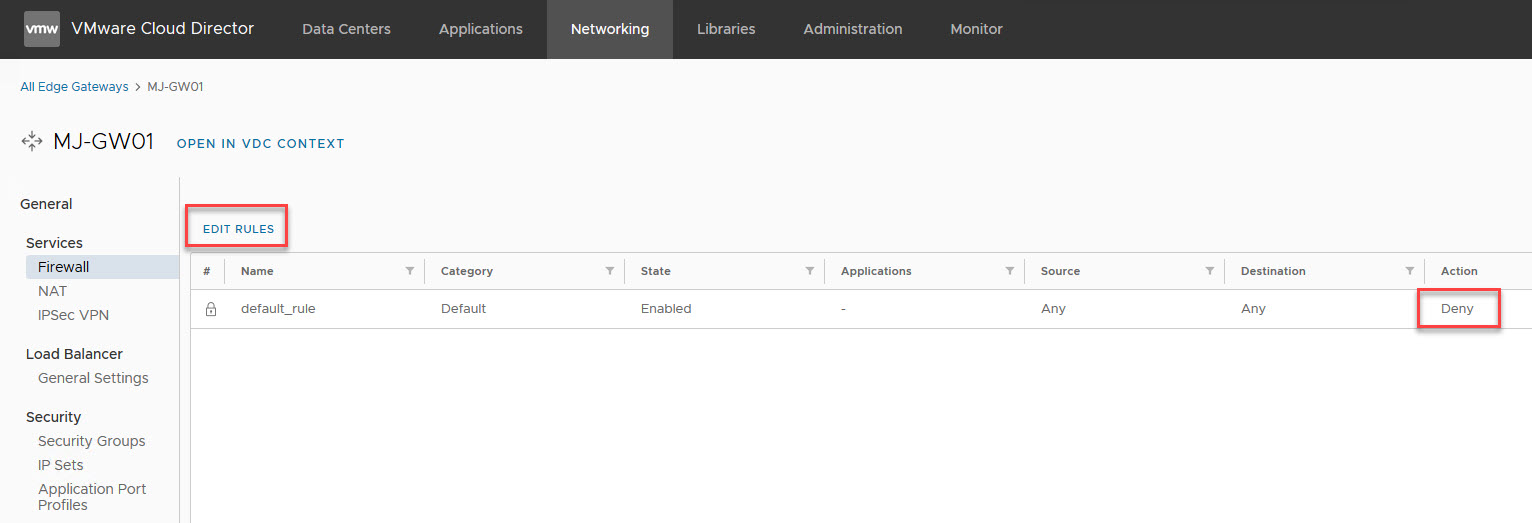
Task: Open the Applications column filter icon
Action: click(x=1009, y=271)
